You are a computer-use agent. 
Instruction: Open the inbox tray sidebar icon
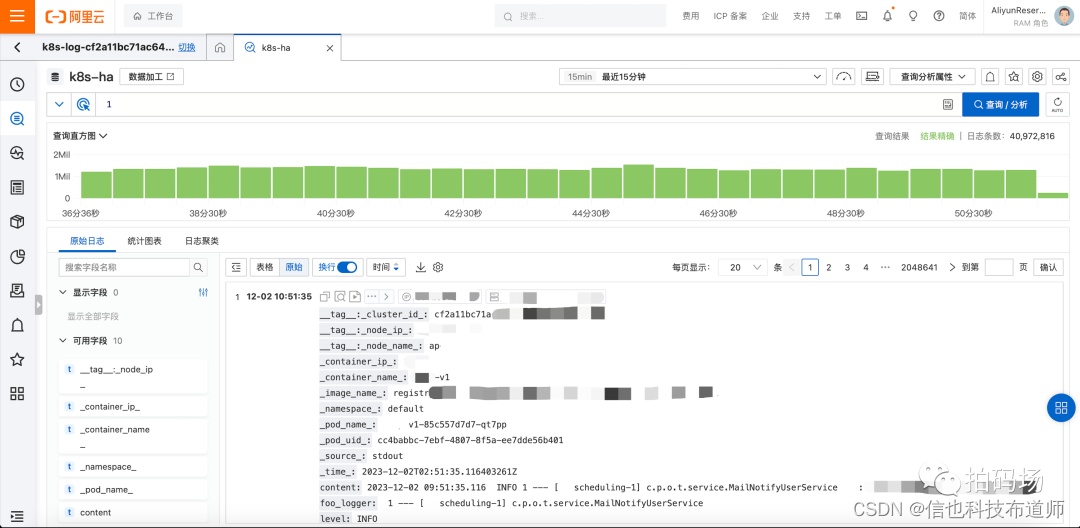click(x=17, y=291)
